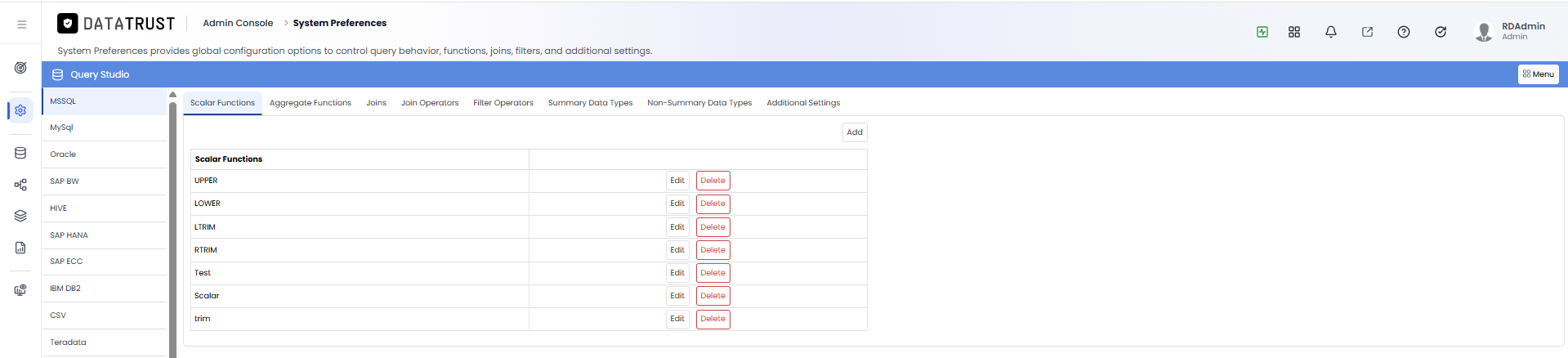
Task: Open the notifications bell
Action: (1331, 32)
